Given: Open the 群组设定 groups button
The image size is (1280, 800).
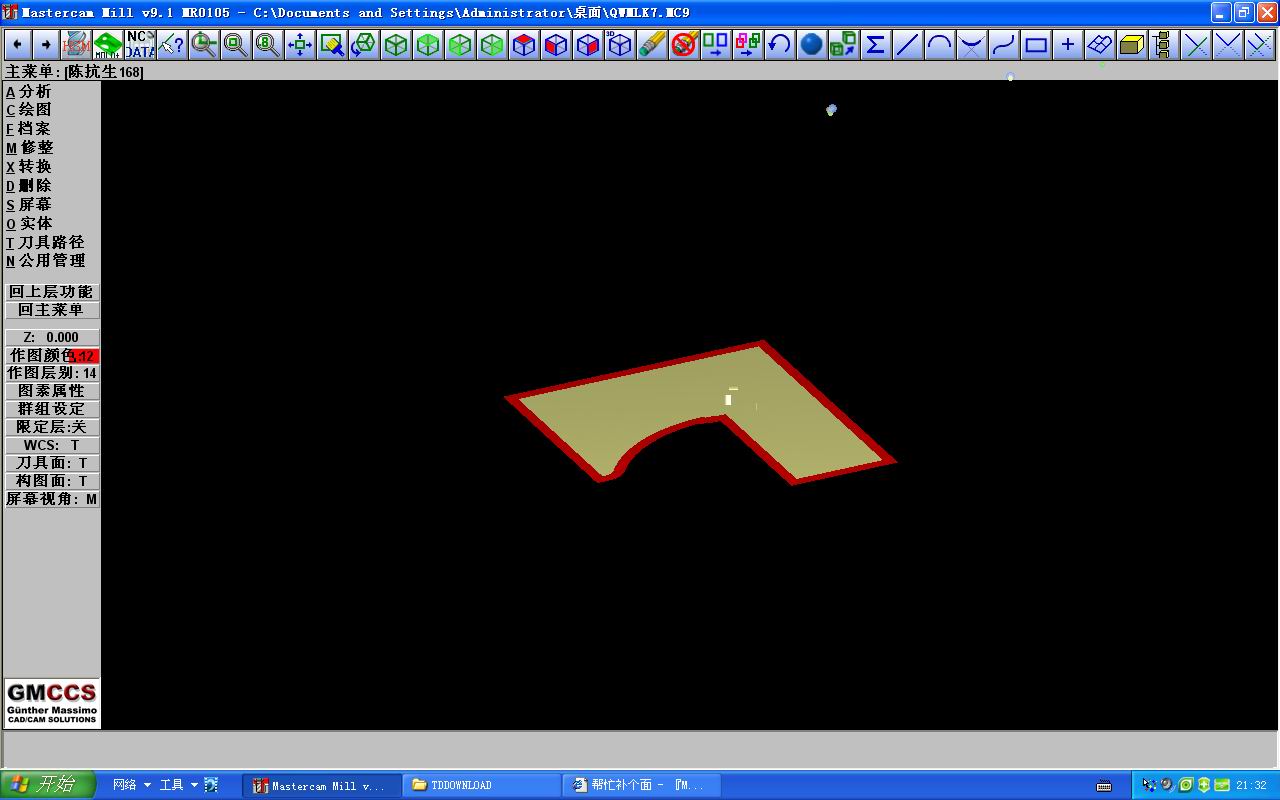Looking at the screenshot, I should coord(51,409).
